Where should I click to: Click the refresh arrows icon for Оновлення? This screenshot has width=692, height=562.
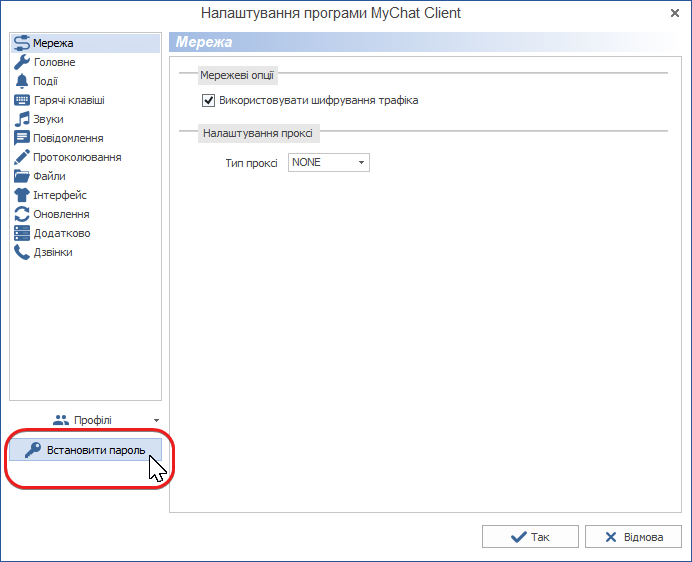point(22,214)
